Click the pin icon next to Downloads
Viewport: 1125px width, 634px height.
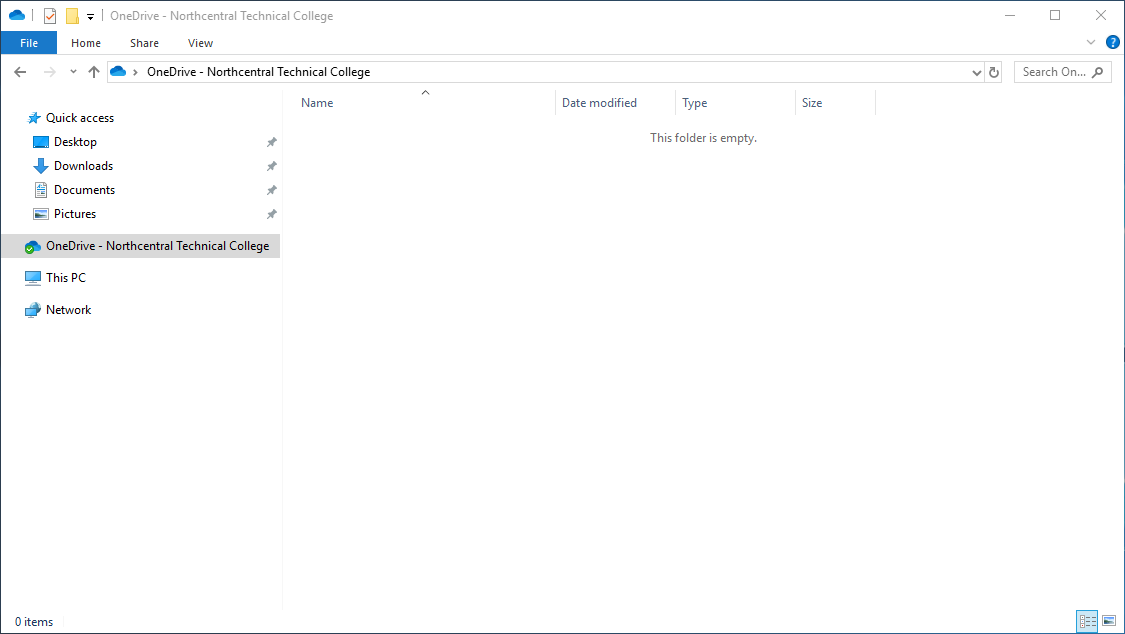coord(271,166)
